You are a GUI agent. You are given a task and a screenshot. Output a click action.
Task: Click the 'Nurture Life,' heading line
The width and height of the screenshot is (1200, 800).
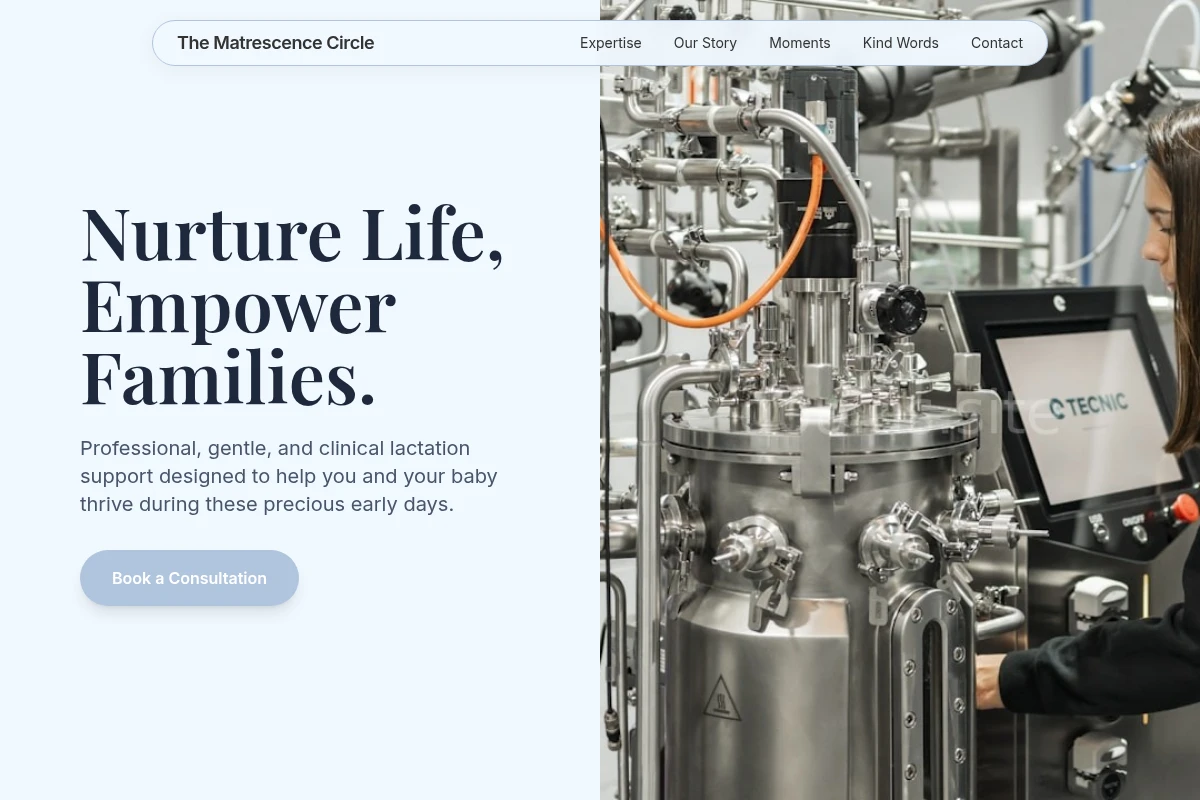click(292, 234)
